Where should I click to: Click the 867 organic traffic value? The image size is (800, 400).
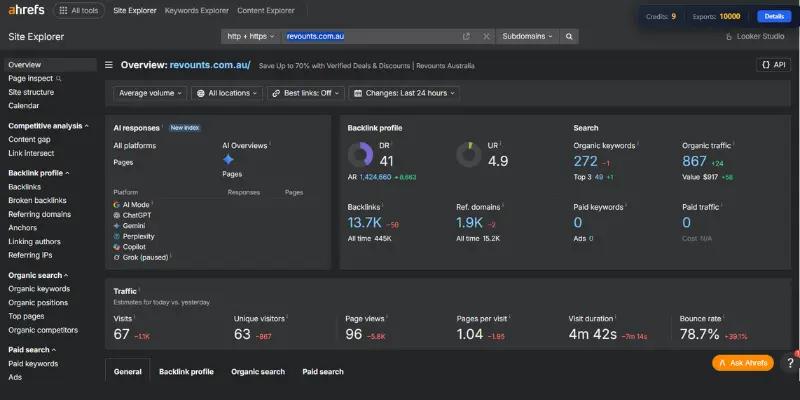(694, 161)
